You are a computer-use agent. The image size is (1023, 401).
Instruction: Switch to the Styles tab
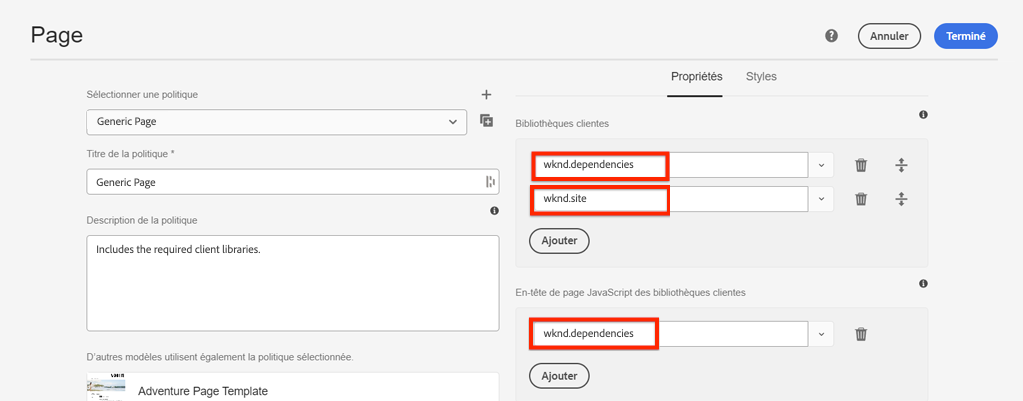[761, 77]
